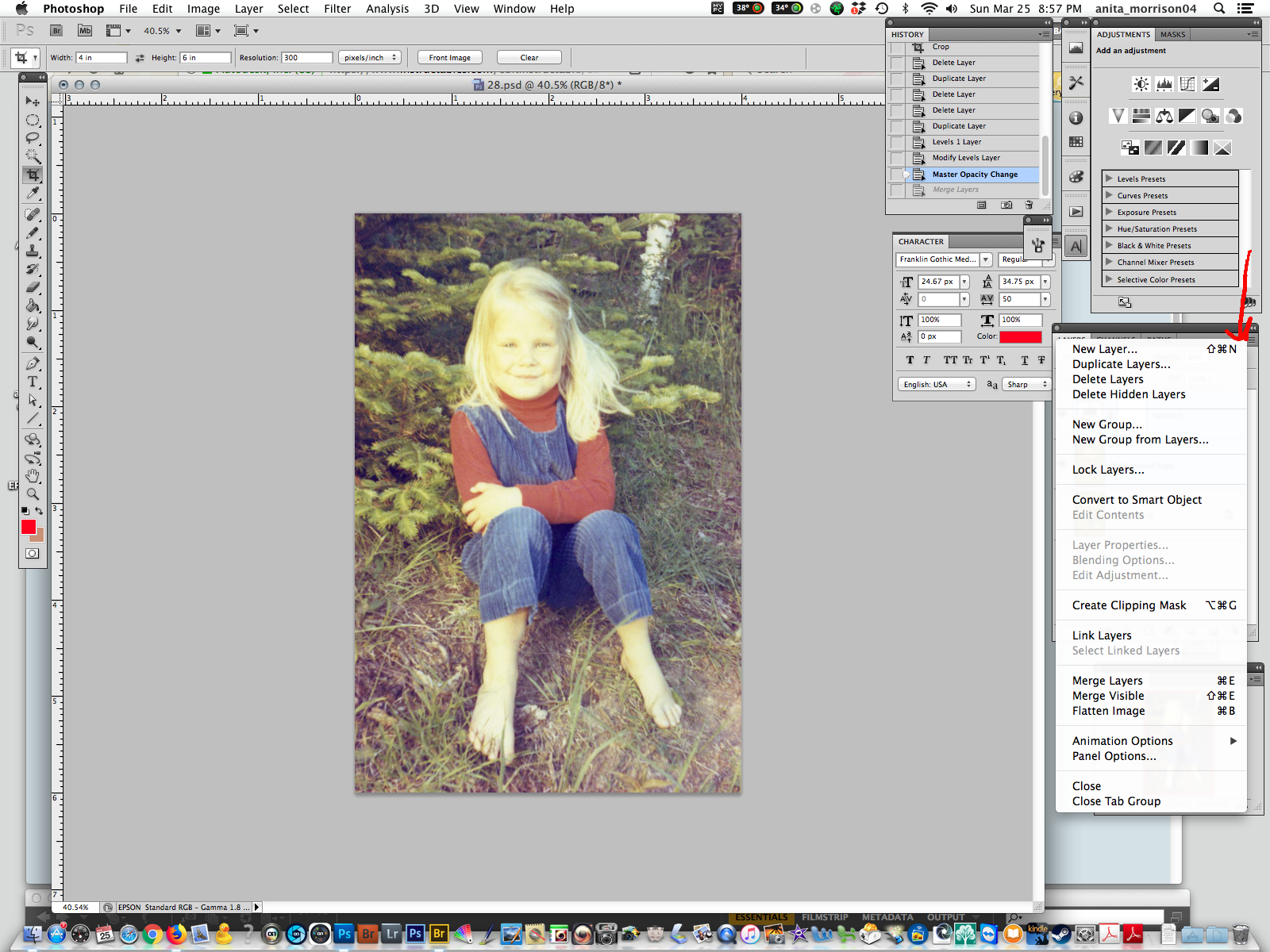Add an Invert adjustment

(1130, 148)
